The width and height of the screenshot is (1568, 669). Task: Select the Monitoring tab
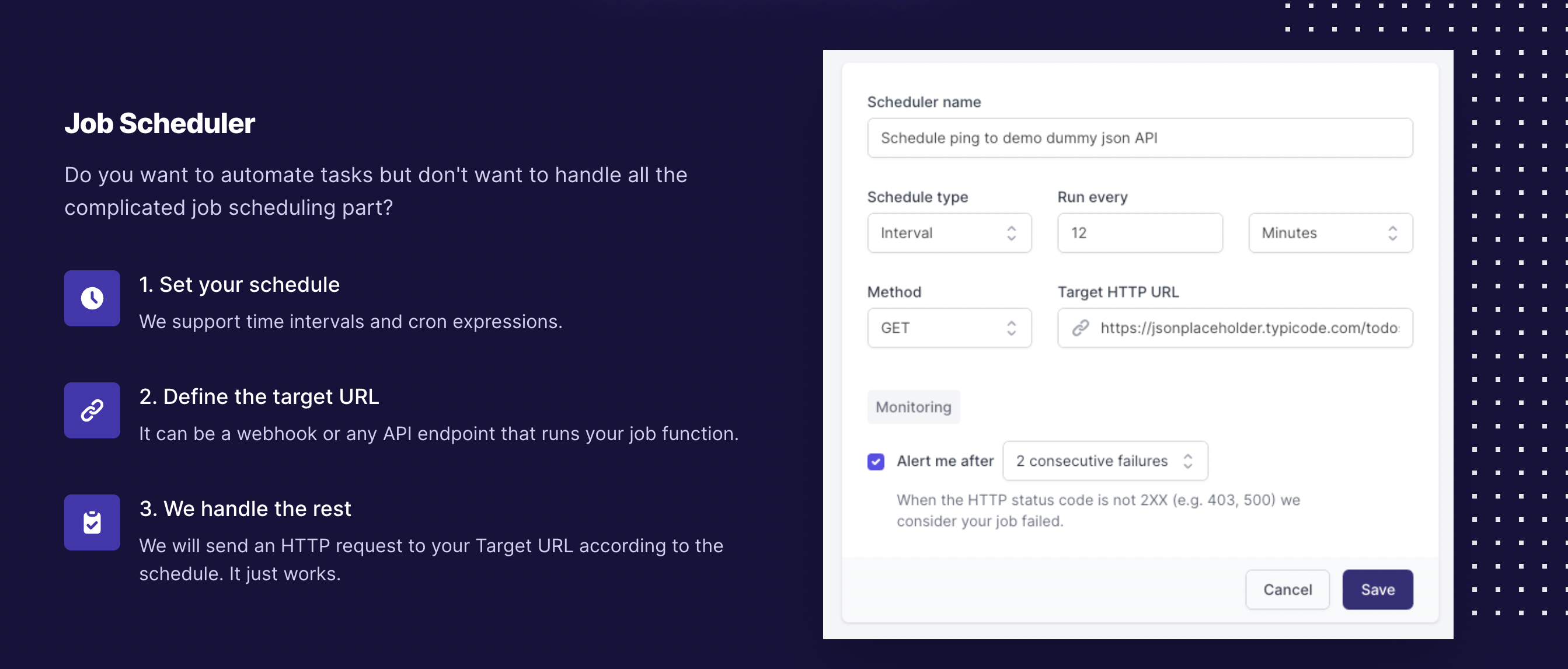(x=913, y=407)
